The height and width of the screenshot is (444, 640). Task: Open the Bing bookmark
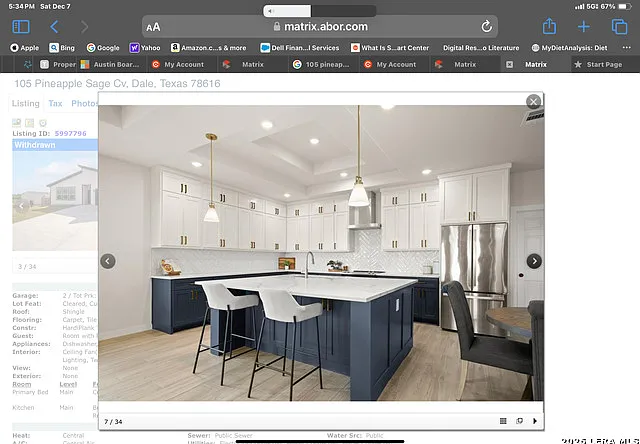pos(62,48)
